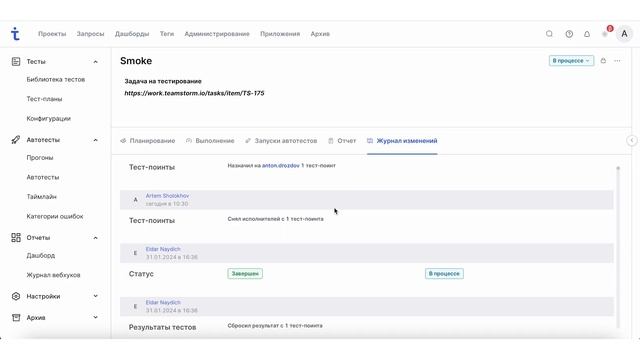This screenshot has height=360, width=640.
Task: Open the Проекты top menu
Action: coord(52,34)
